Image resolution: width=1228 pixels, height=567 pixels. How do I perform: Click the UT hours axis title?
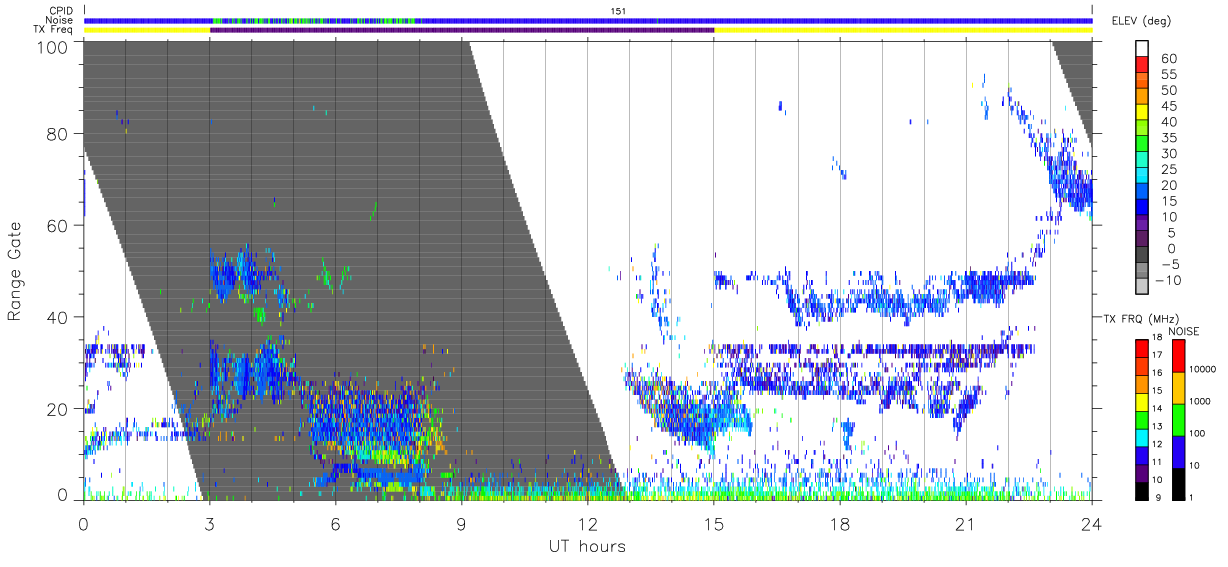[587, 546]
